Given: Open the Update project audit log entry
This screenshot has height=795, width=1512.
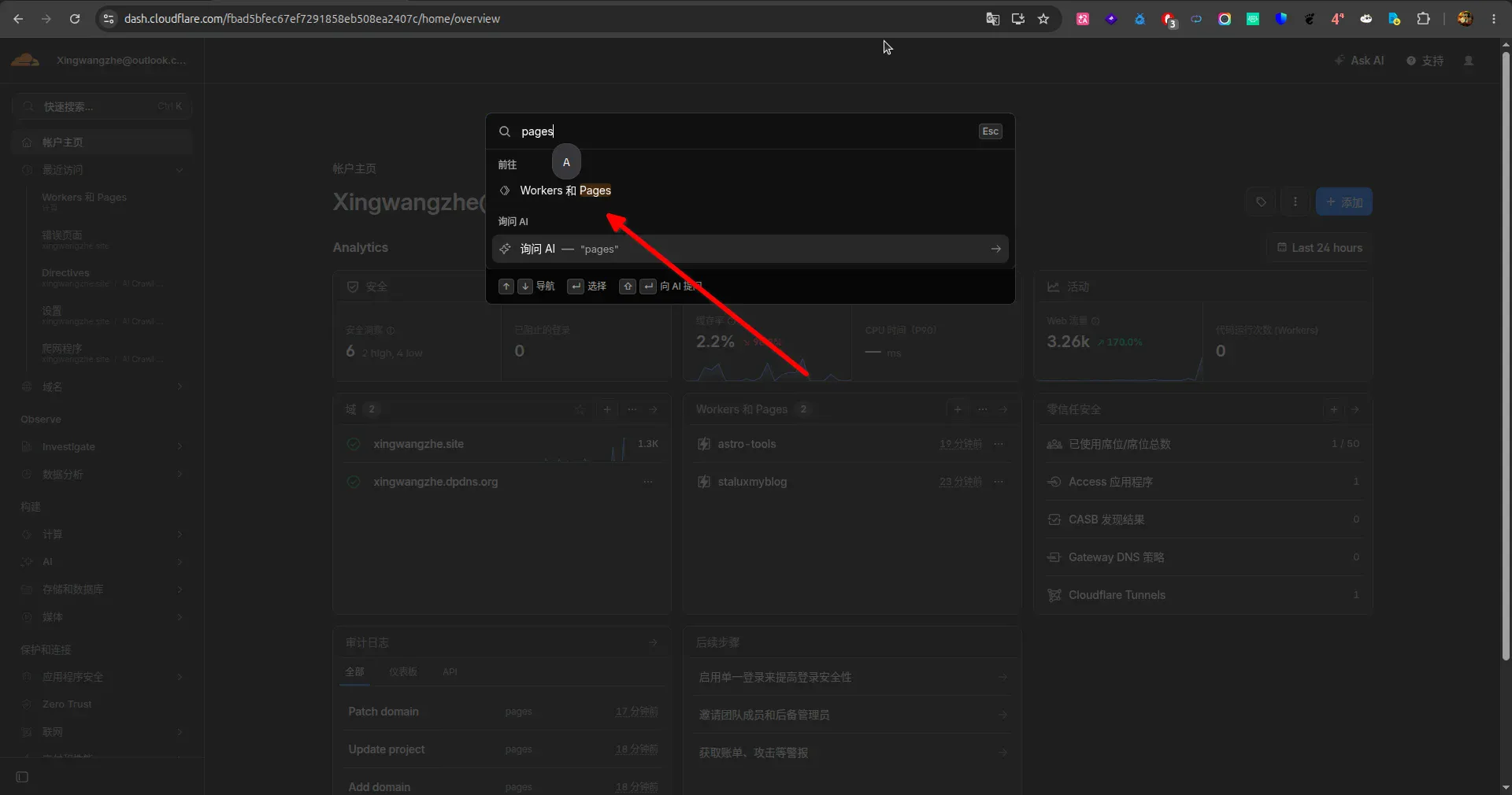Looking at the screenshot, I should point(502,749).
